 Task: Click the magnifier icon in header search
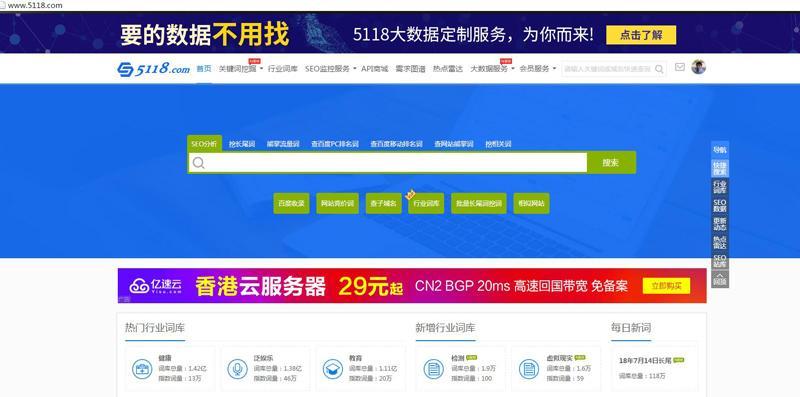(659, 69)
